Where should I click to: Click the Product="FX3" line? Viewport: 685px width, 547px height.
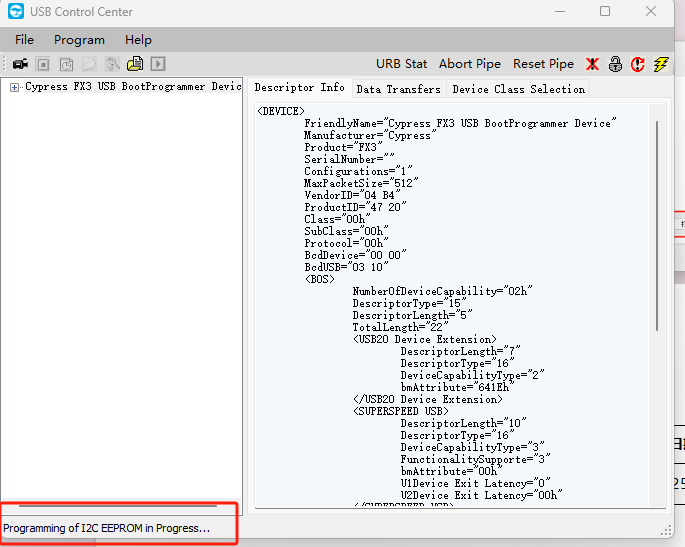343,147
